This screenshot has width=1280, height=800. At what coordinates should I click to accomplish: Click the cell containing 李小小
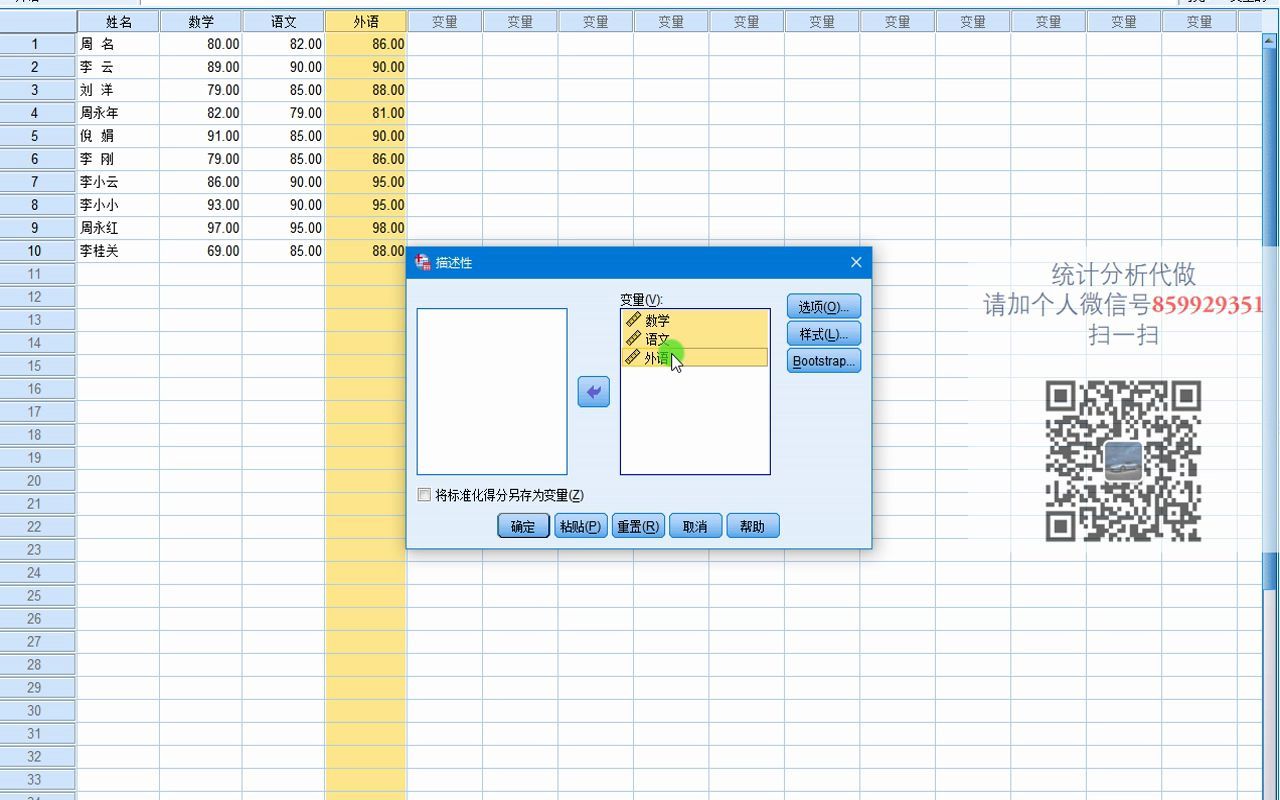(x=118, y=205)
